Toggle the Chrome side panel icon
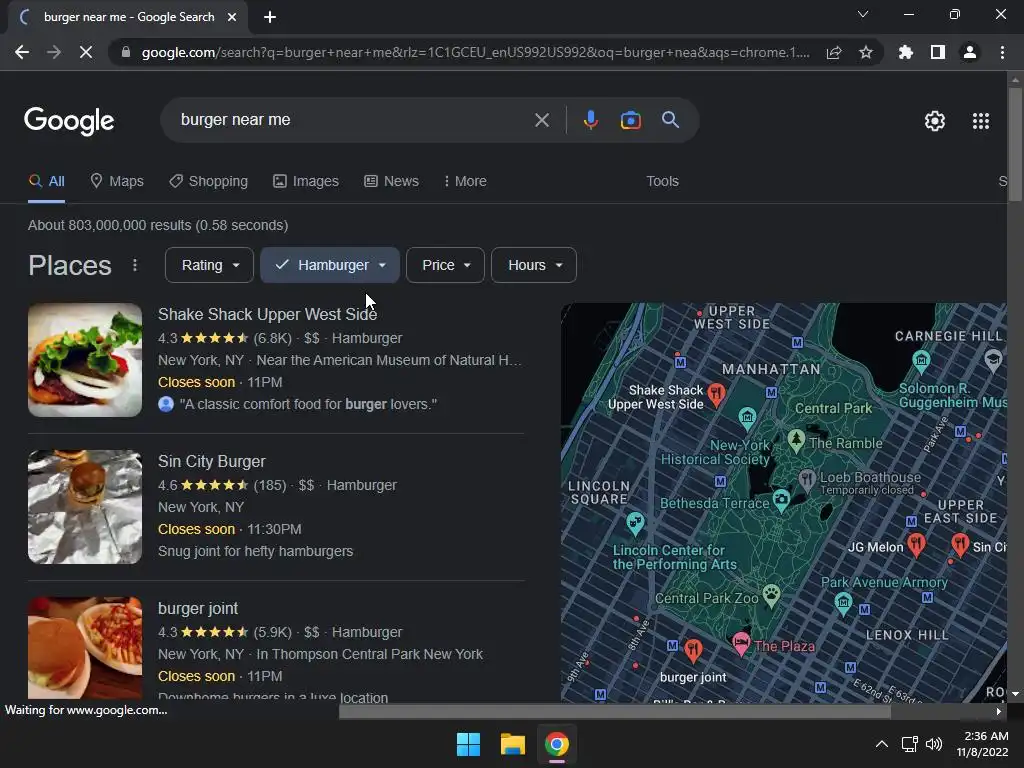Screen dimensions: 1024x768 coord(938,52)
